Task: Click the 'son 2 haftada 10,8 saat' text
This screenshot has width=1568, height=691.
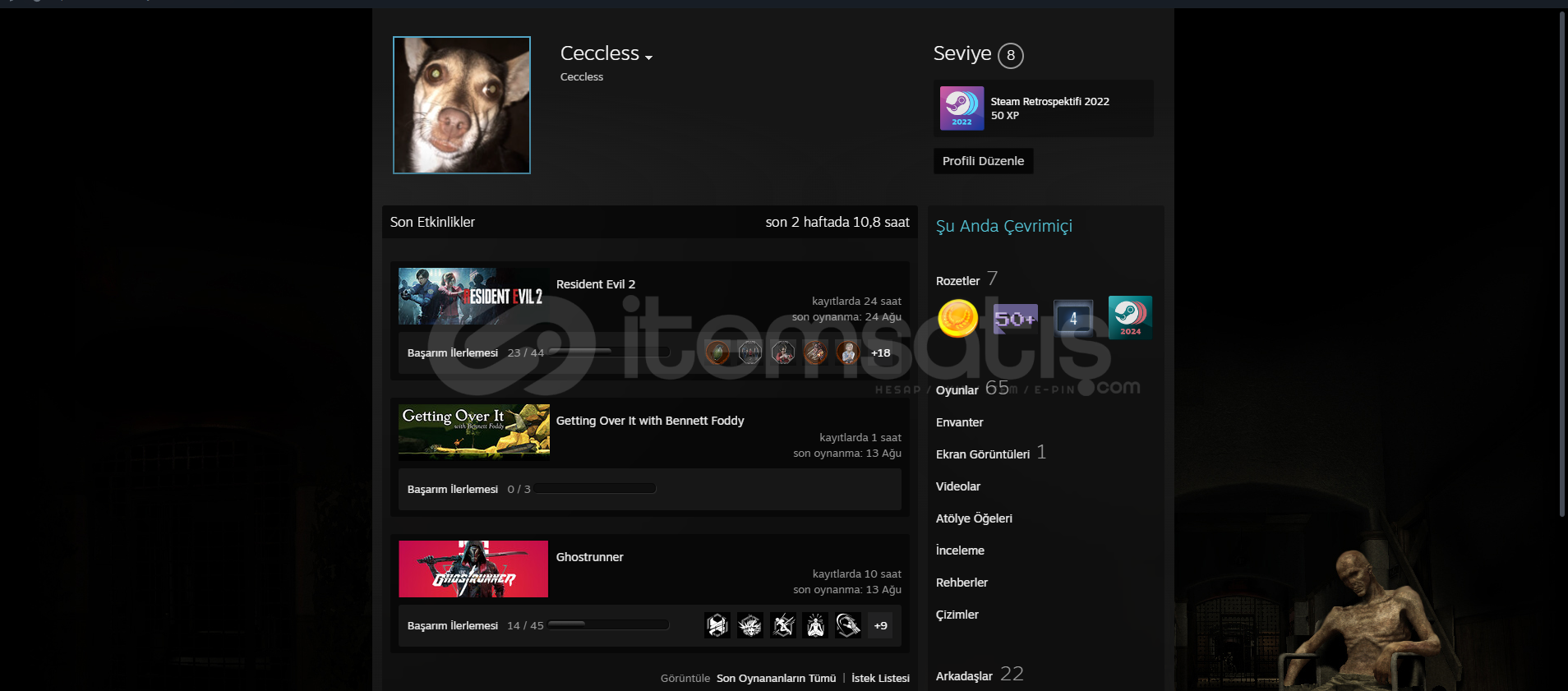Action: (x=837, y=222)
